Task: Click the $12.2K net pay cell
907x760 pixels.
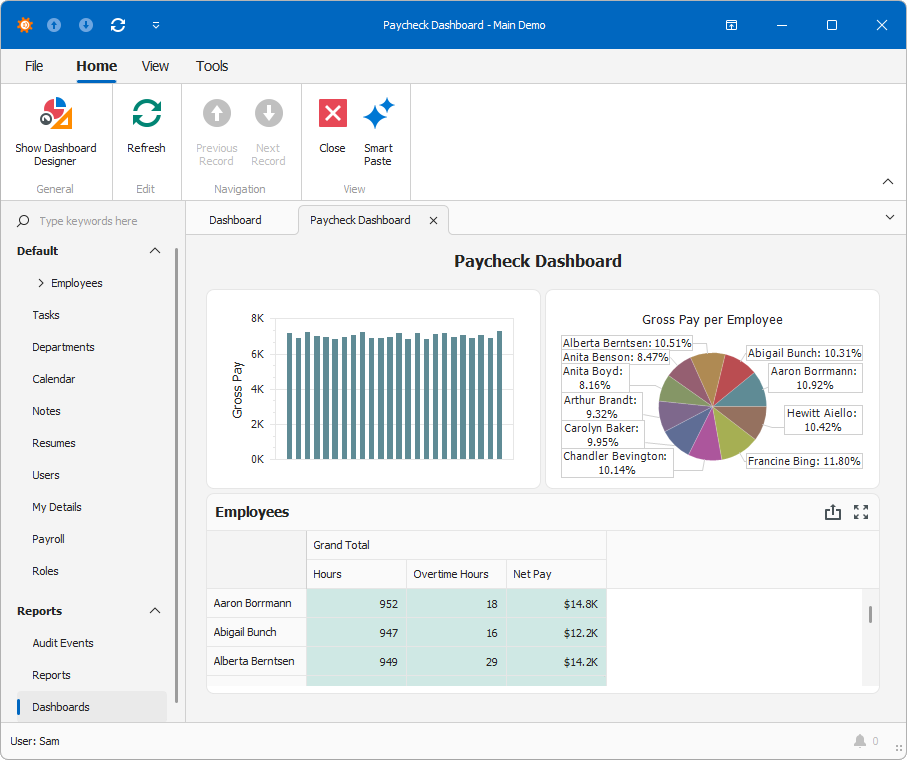Action: coord(556,633)
